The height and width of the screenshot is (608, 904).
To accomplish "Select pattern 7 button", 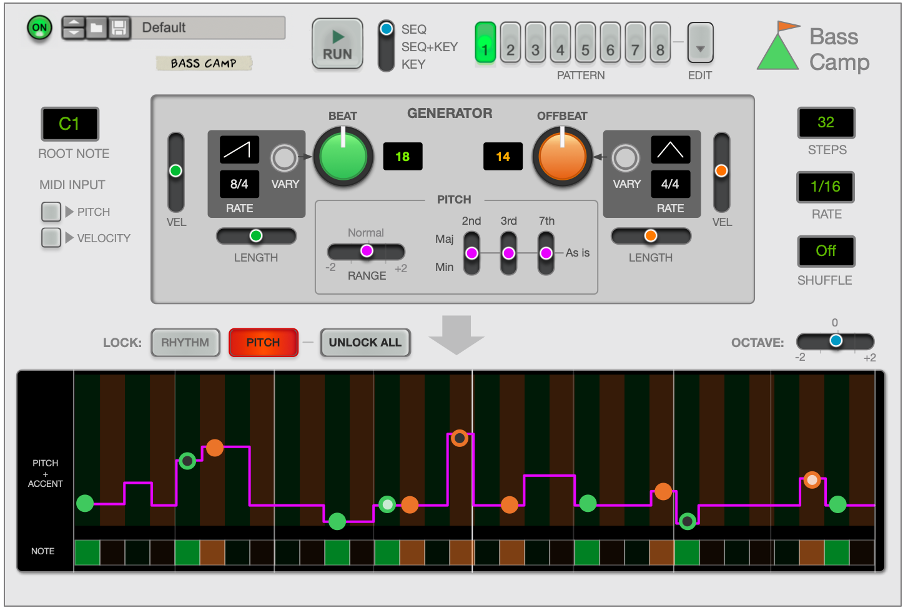I will [635, 43].
